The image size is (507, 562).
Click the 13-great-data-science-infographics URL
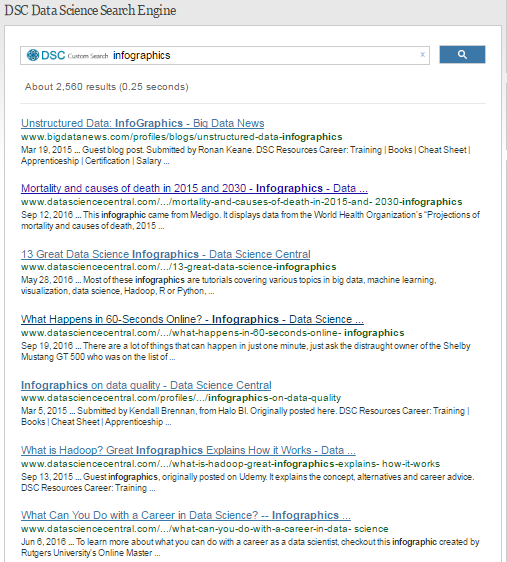point(178,267)
